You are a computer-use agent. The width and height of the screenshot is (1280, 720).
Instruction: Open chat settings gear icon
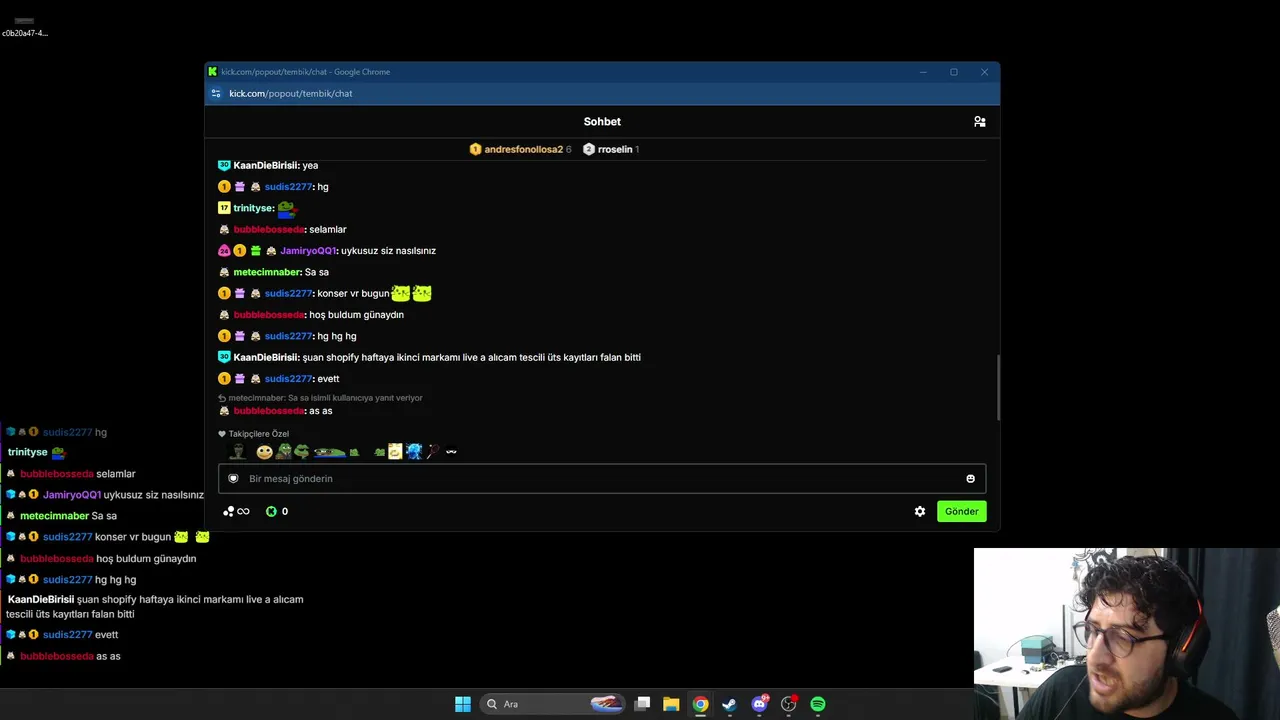920,511
